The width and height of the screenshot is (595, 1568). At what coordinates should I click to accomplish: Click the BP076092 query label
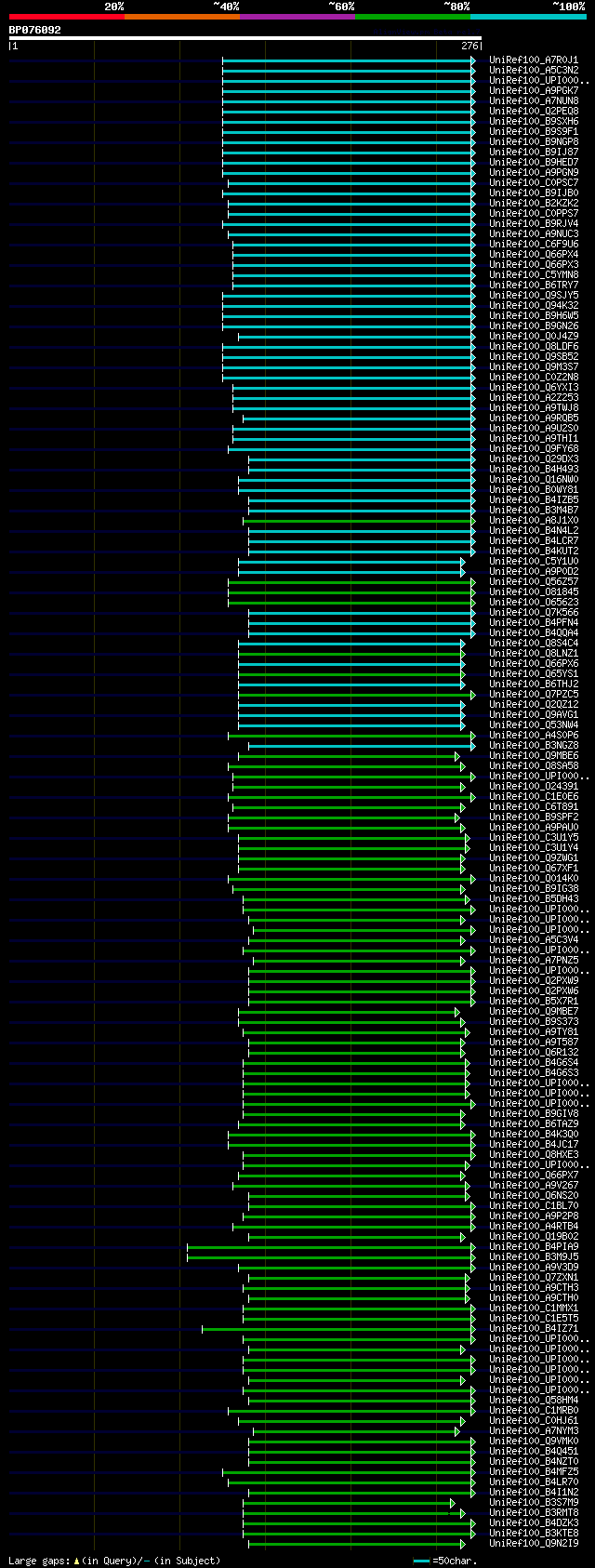(35, 30)
